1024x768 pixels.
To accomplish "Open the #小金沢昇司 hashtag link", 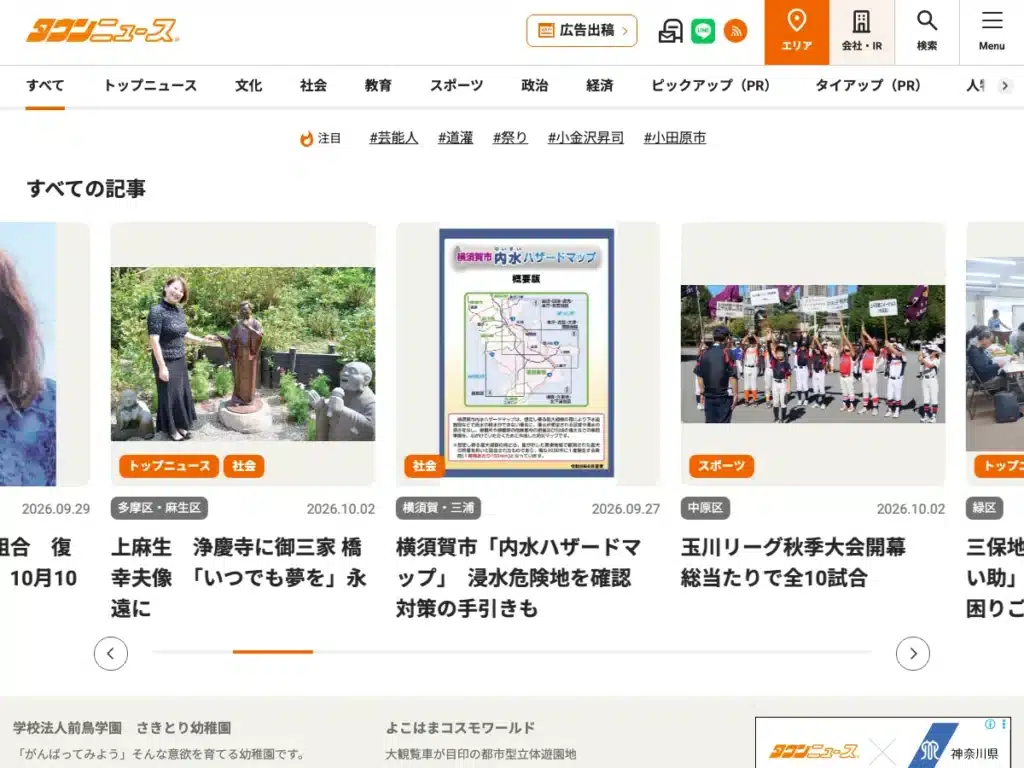I will click(x=586, y=138).
